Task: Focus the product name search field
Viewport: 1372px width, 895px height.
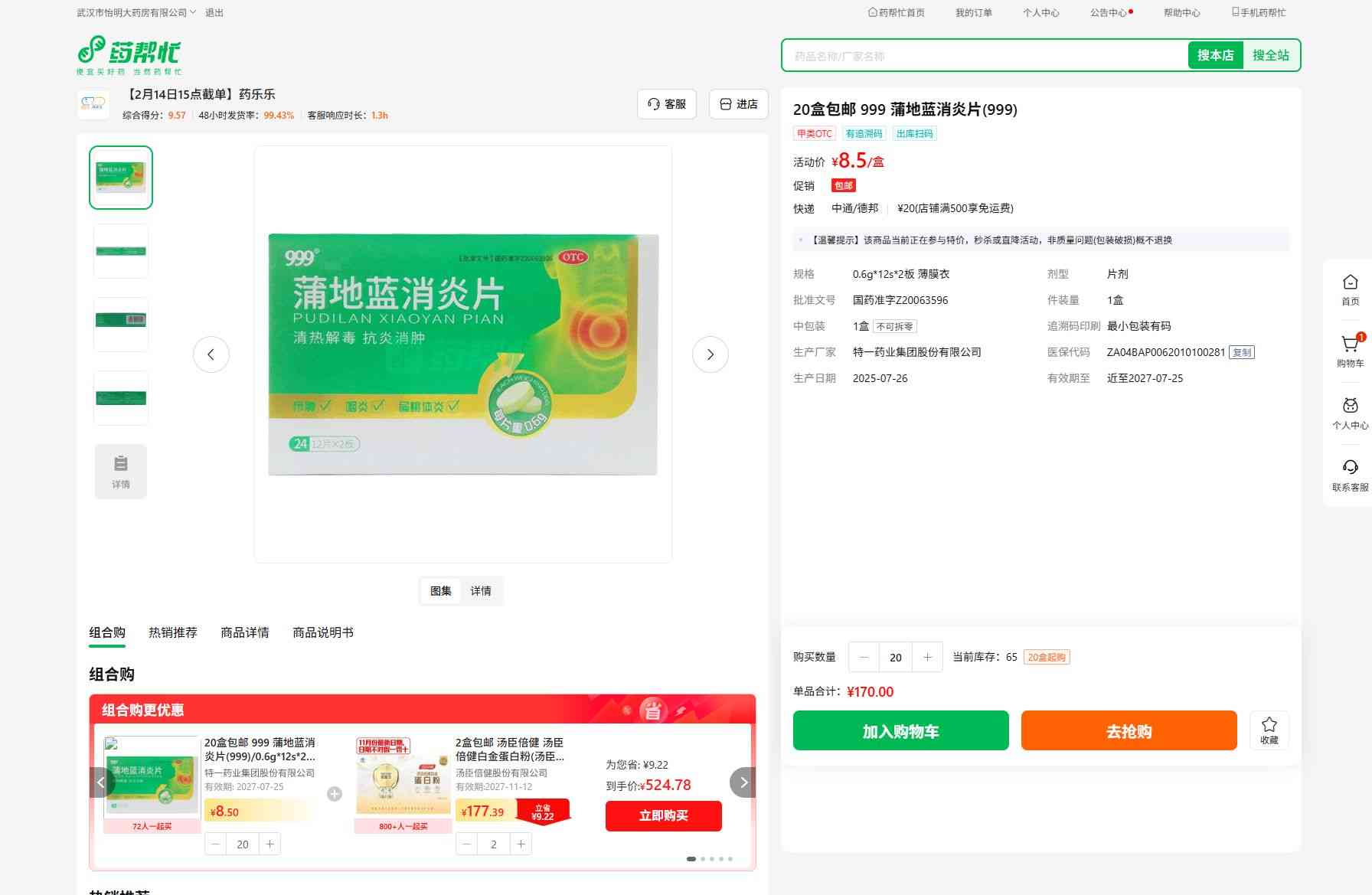Action: tap(984, 56)
